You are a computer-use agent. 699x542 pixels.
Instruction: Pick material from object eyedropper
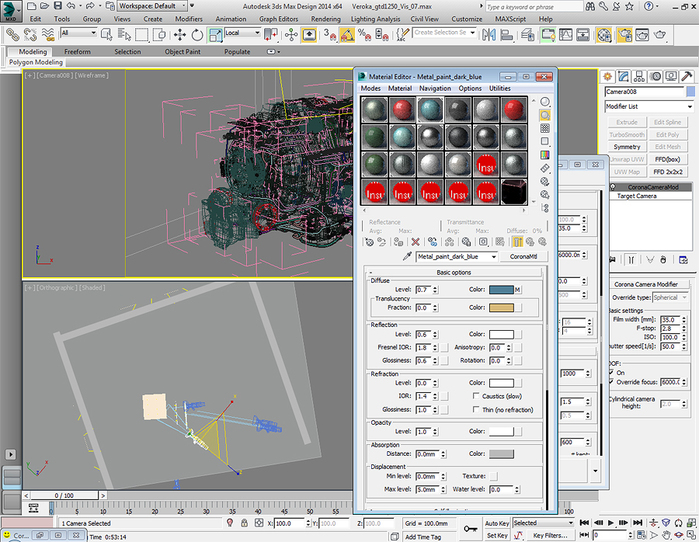407,256
